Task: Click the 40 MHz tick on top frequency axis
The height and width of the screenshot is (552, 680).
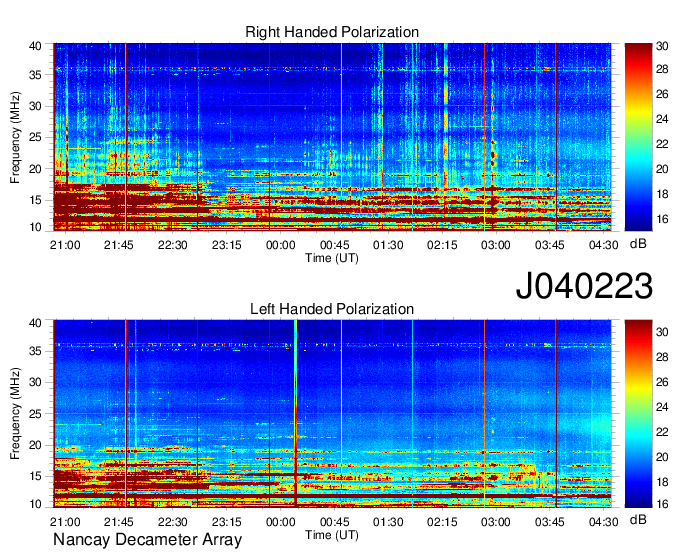Action: tap(35, 46)
